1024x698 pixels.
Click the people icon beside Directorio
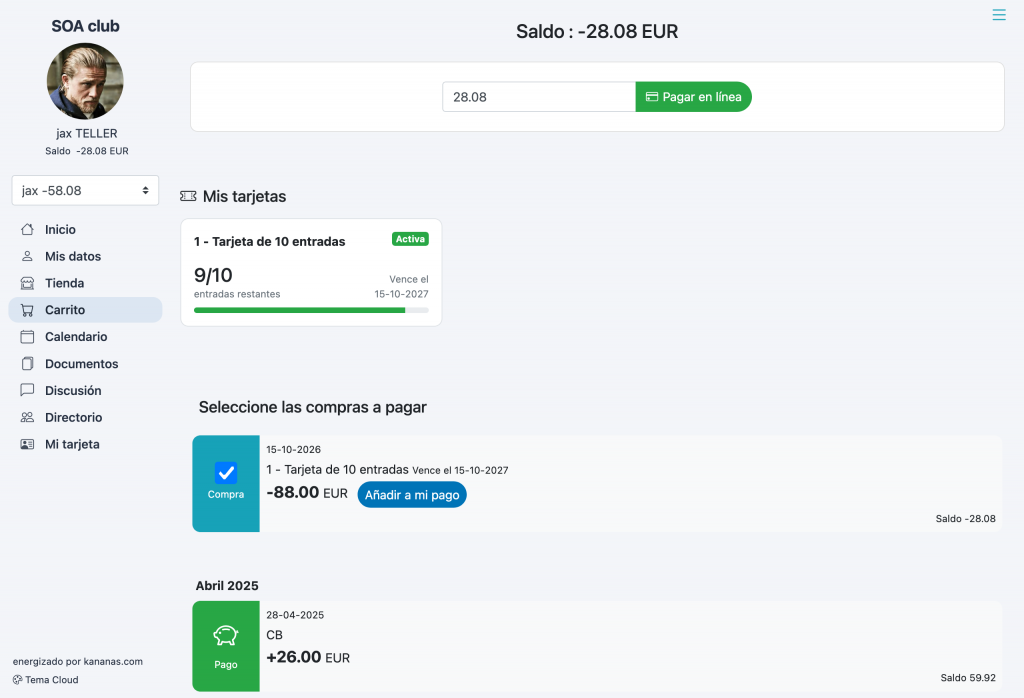tap(27, 417)
